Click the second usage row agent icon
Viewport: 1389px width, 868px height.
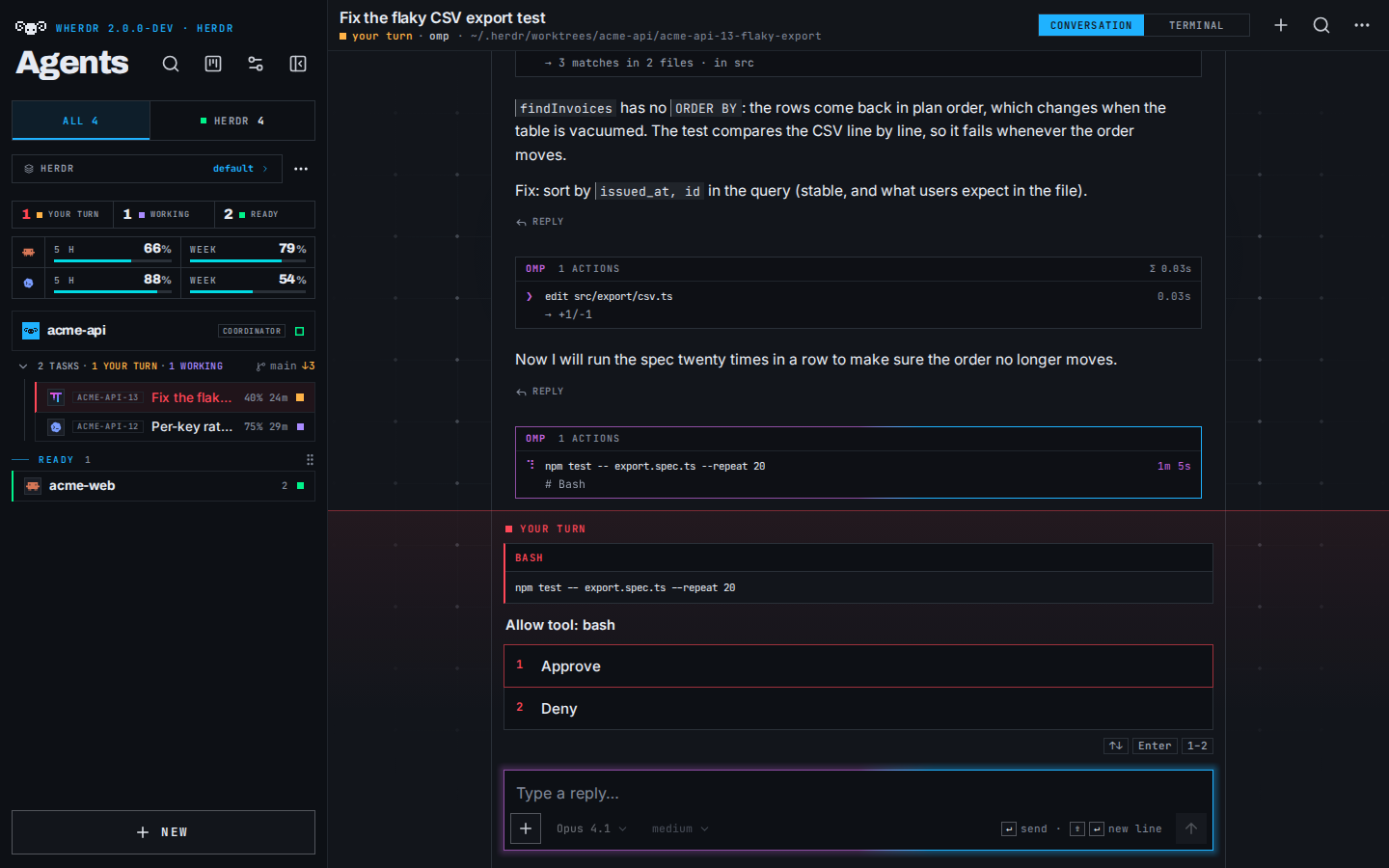pyautogui.click(x=29, y=283)
